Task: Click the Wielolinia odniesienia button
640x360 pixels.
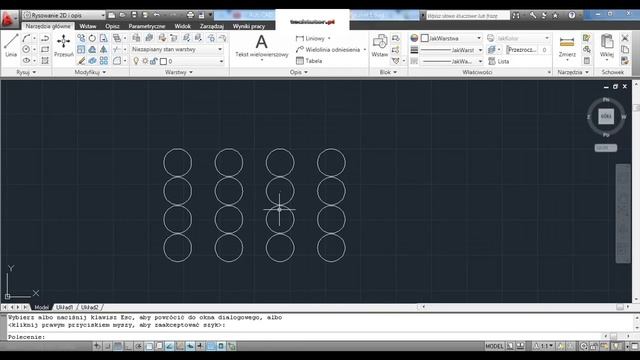Action: 328,49
